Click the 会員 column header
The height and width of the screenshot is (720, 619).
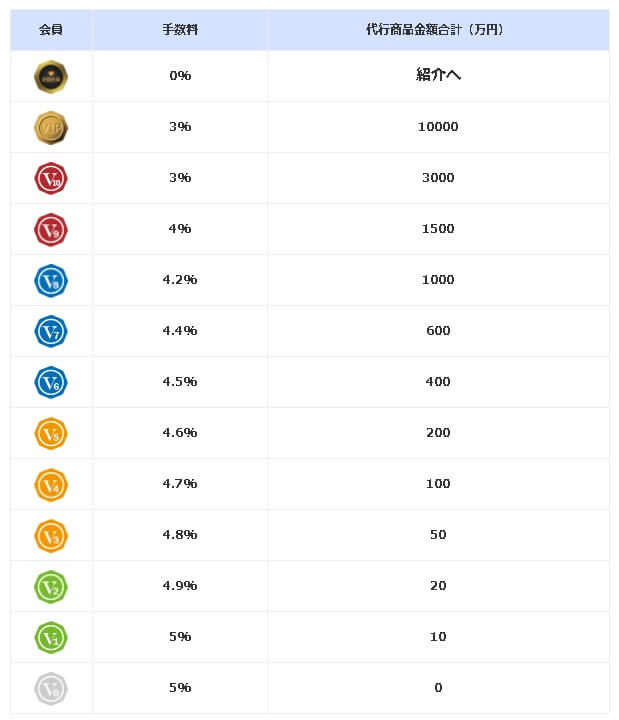click(51, 30)
